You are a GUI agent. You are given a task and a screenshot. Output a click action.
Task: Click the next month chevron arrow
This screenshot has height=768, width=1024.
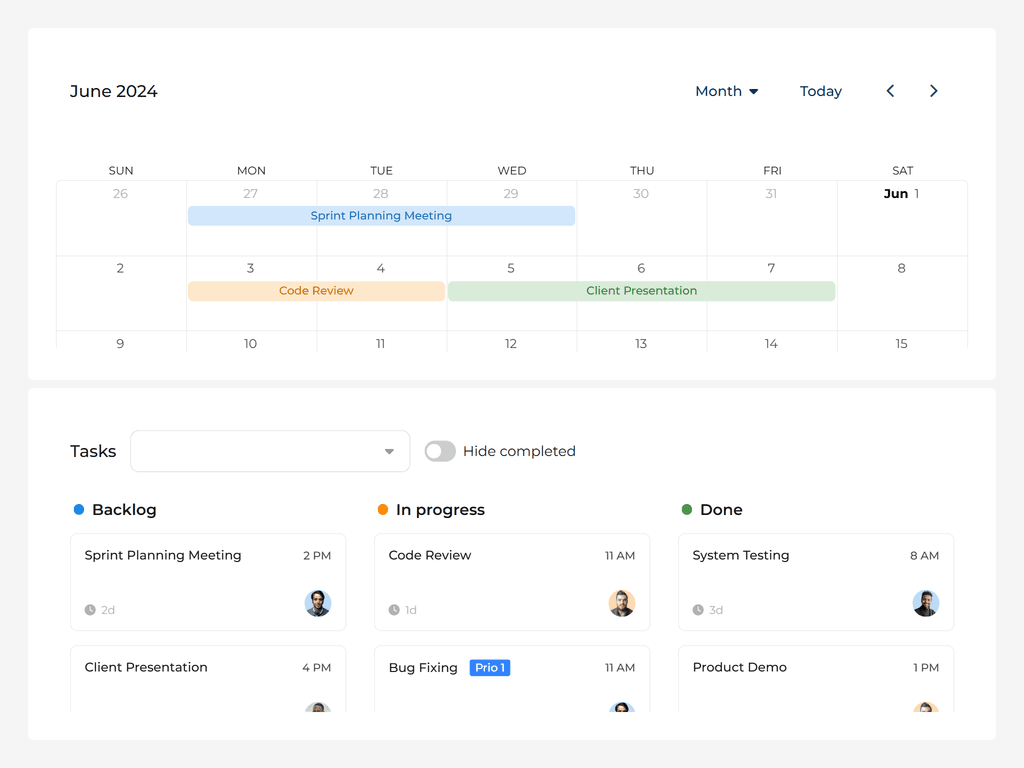coord(933,91)
